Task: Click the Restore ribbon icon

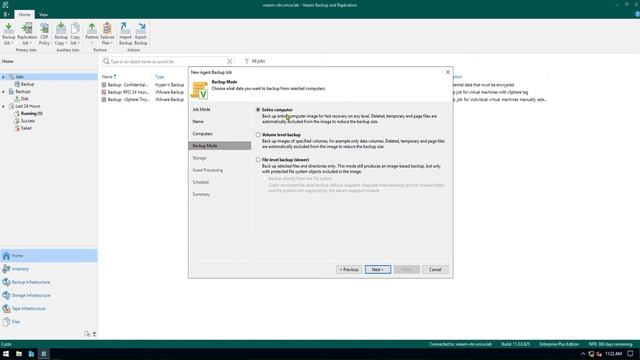Action: point(92,34)
